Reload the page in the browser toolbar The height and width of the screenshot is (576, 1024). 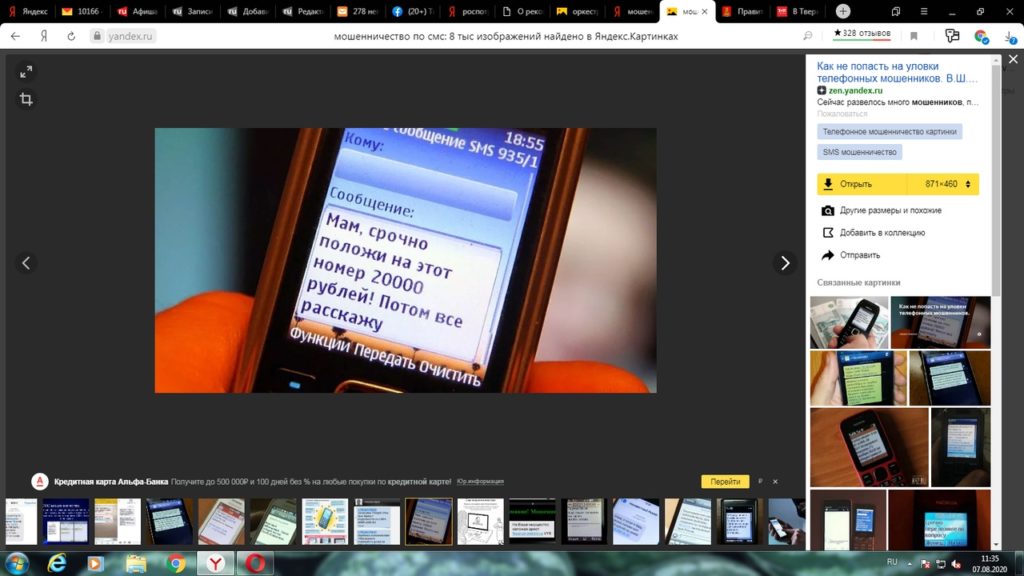pyautogui.click(x=71, y=35)
